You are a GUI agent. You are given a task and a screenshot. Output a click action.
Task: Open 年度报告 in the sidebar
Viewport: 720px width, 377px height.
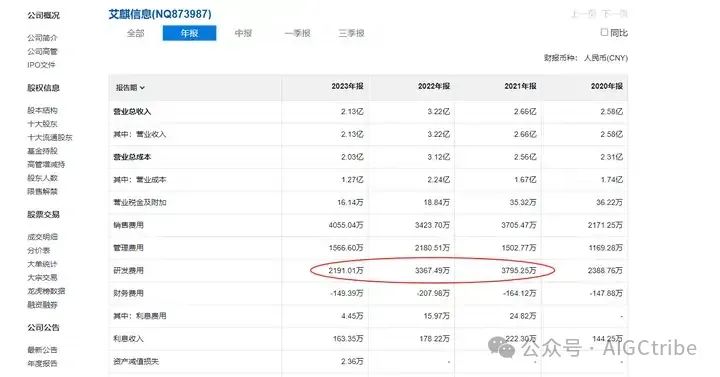[42, 364]
